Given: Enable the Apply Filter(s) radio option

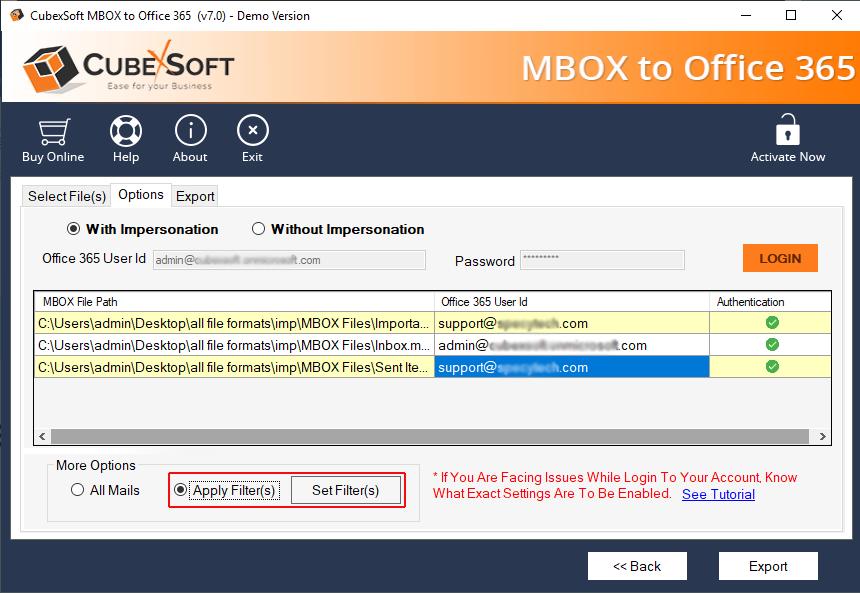Looking at the screenshot, I should pos(181,490).
